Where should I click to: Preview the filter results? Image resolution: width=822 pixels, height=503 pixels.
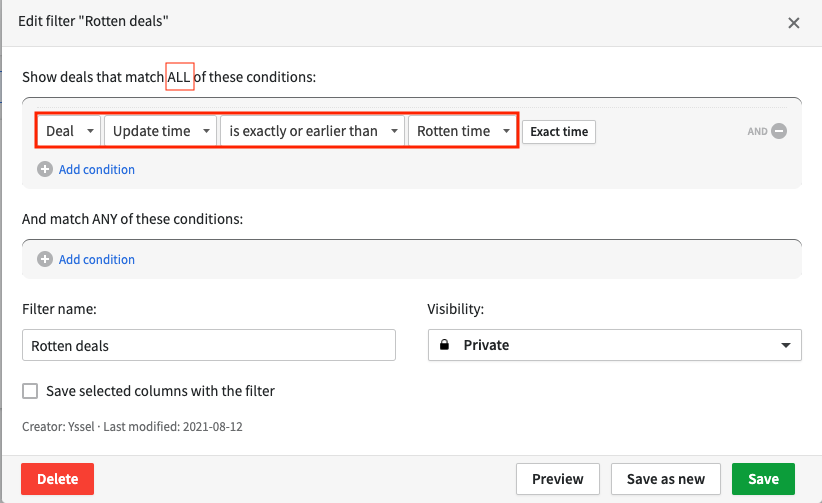pos(557,479)
